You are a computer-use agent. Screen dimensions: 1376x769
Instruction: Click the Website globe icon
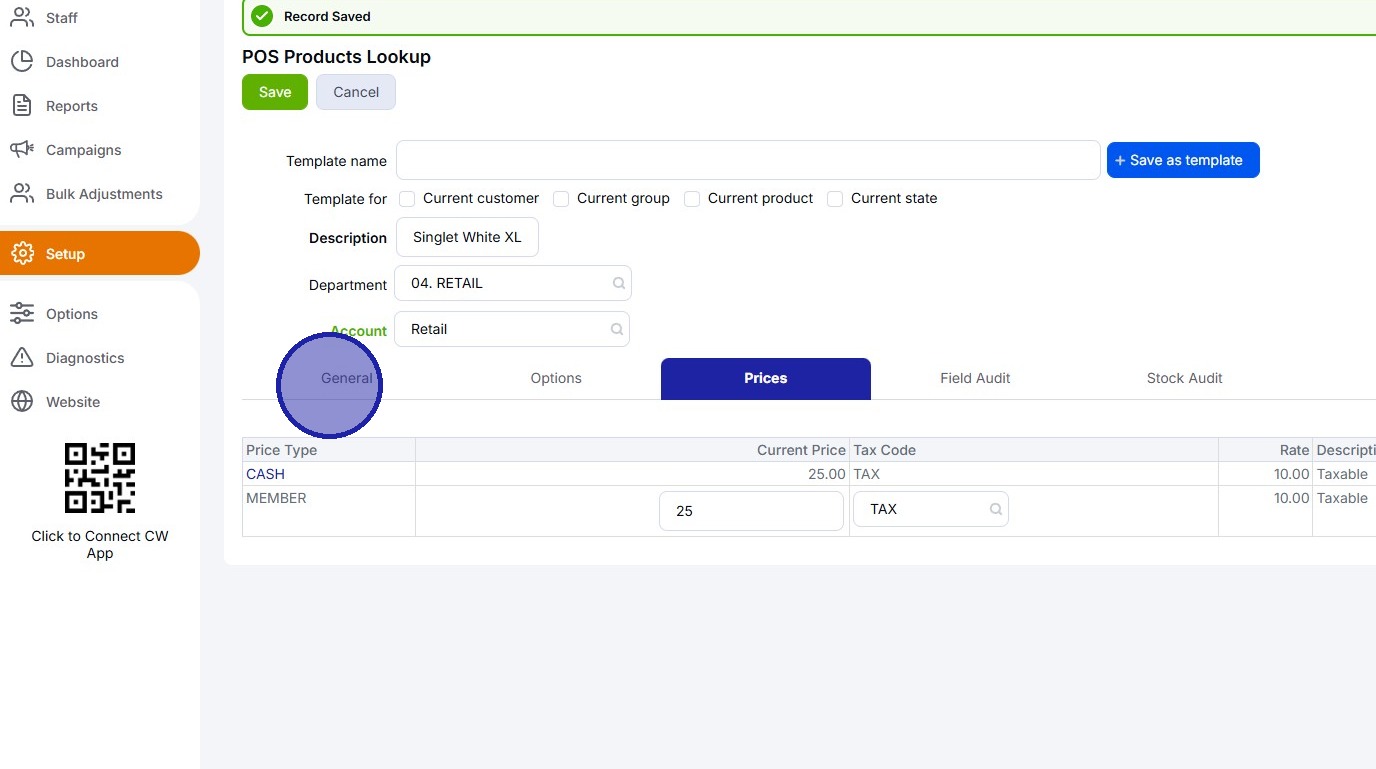pyautogui.click(x=22, y=401)
